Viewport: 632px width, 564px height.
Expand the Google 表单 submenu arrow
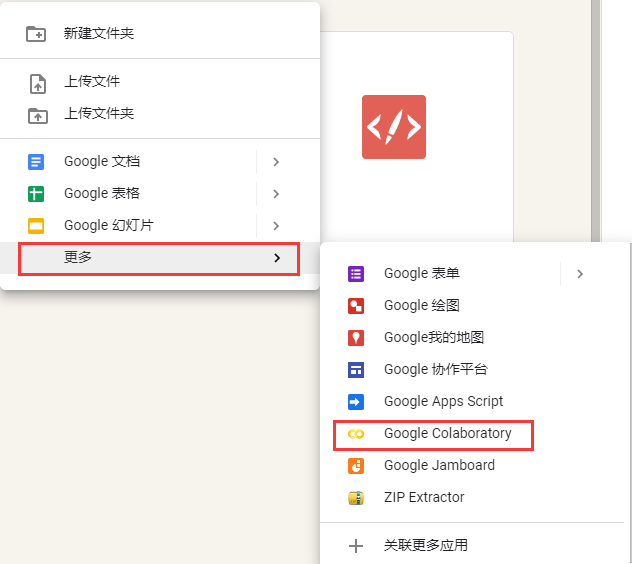(x=580, y=274)
